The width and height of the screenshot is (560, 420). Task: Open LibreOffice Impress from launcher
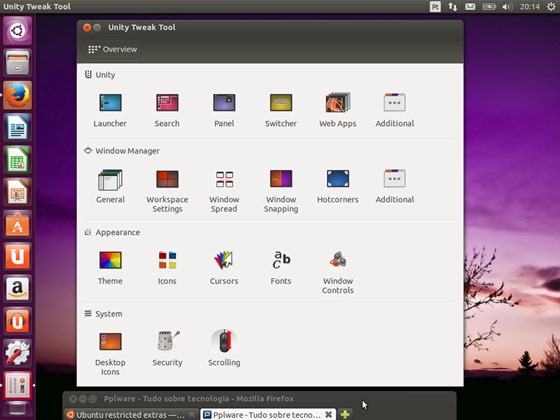17,192
